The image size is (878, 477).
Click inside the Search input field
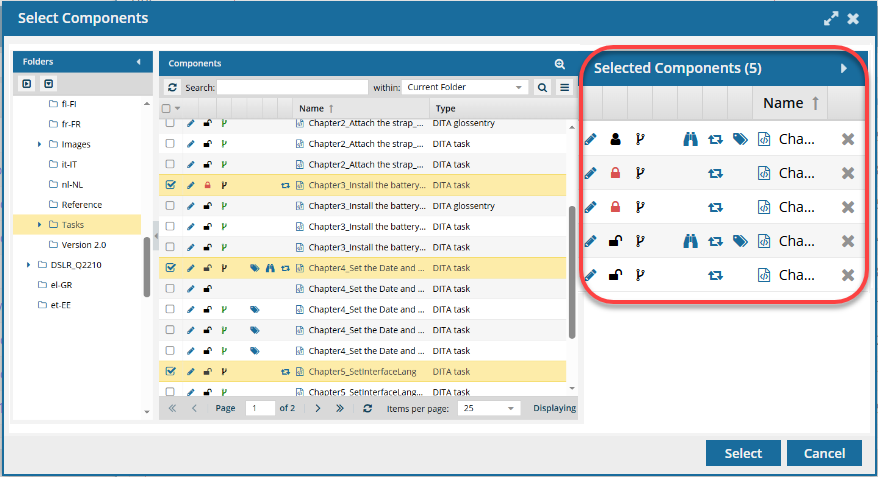tap(292, 88)
